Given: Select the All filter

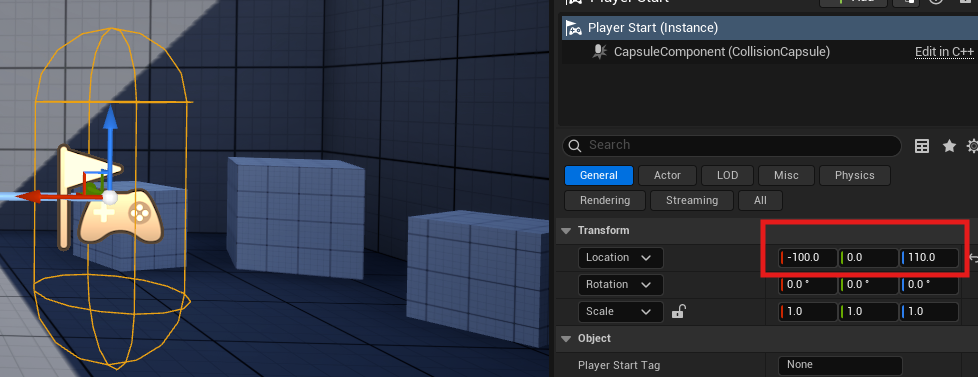Looking at the screenshot, I should pos(760,200).
